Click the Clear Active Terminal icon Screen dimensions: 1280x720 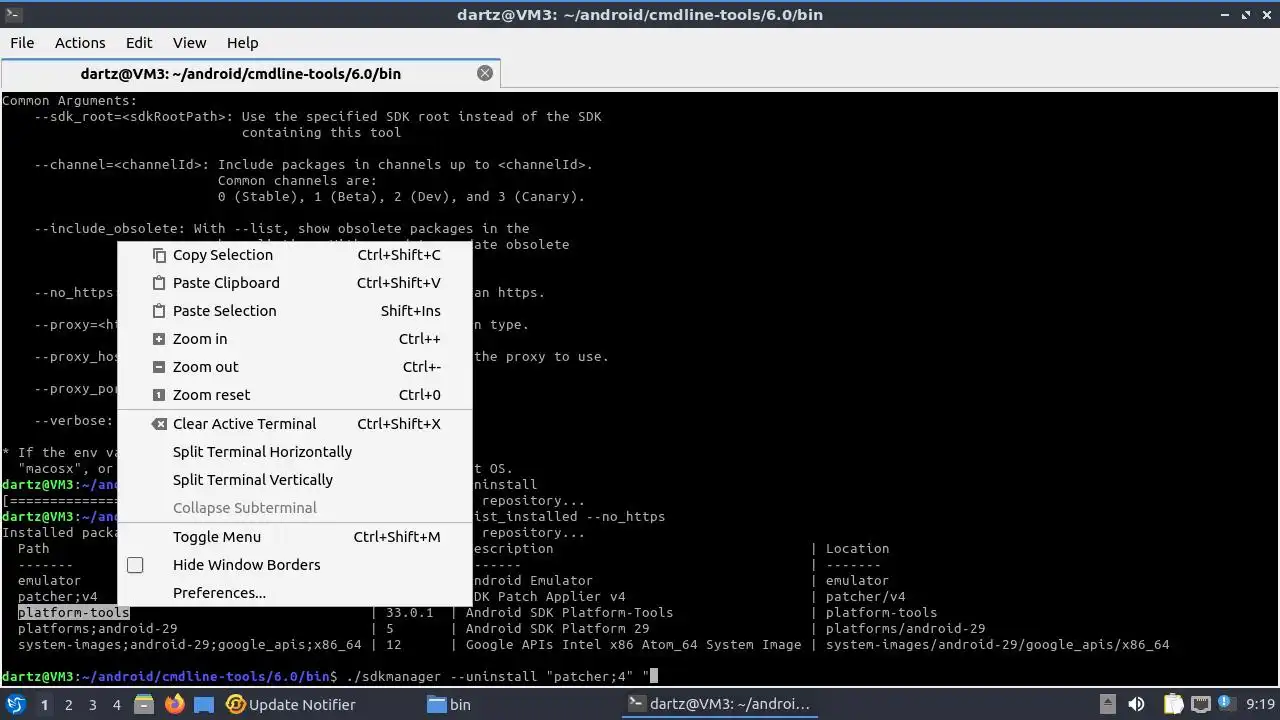[159, 424]
